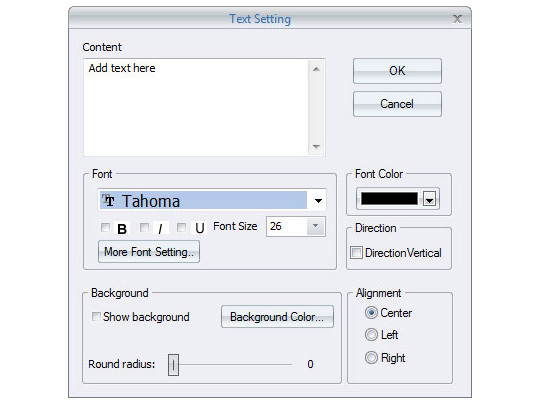Click the content scrollbar up arrow
540x405 pixels.
[x=316, y=69]
